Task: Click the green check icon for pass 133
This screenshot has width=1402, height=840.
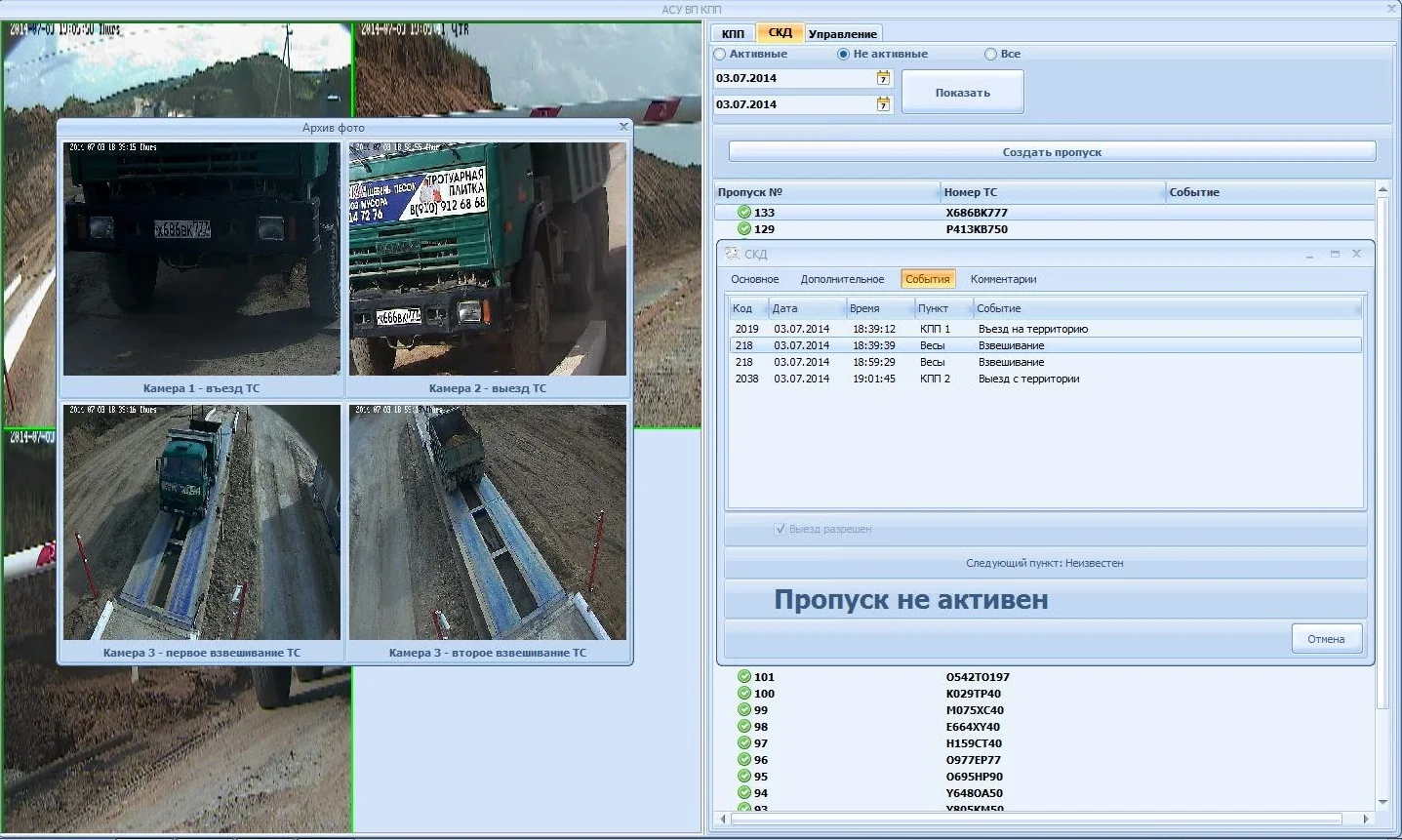Action: coord(744,213)
